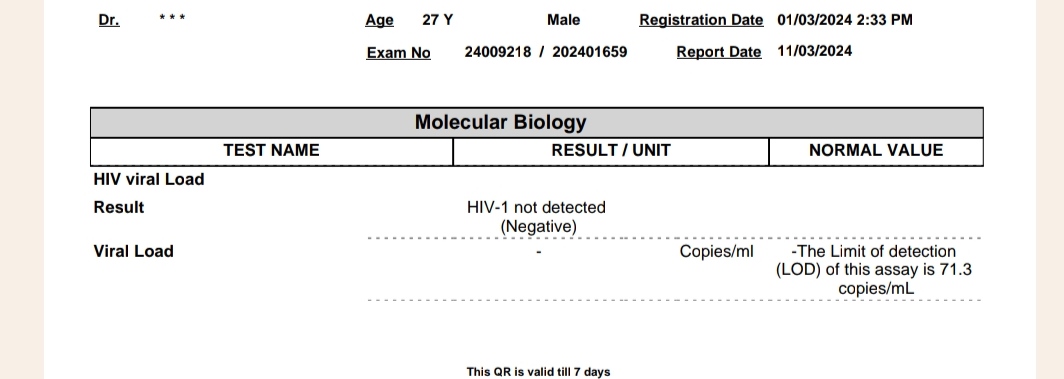Screen dimensions: 1064x379
Task: Click the Copies/ml unit text
Action: (717, 252)
